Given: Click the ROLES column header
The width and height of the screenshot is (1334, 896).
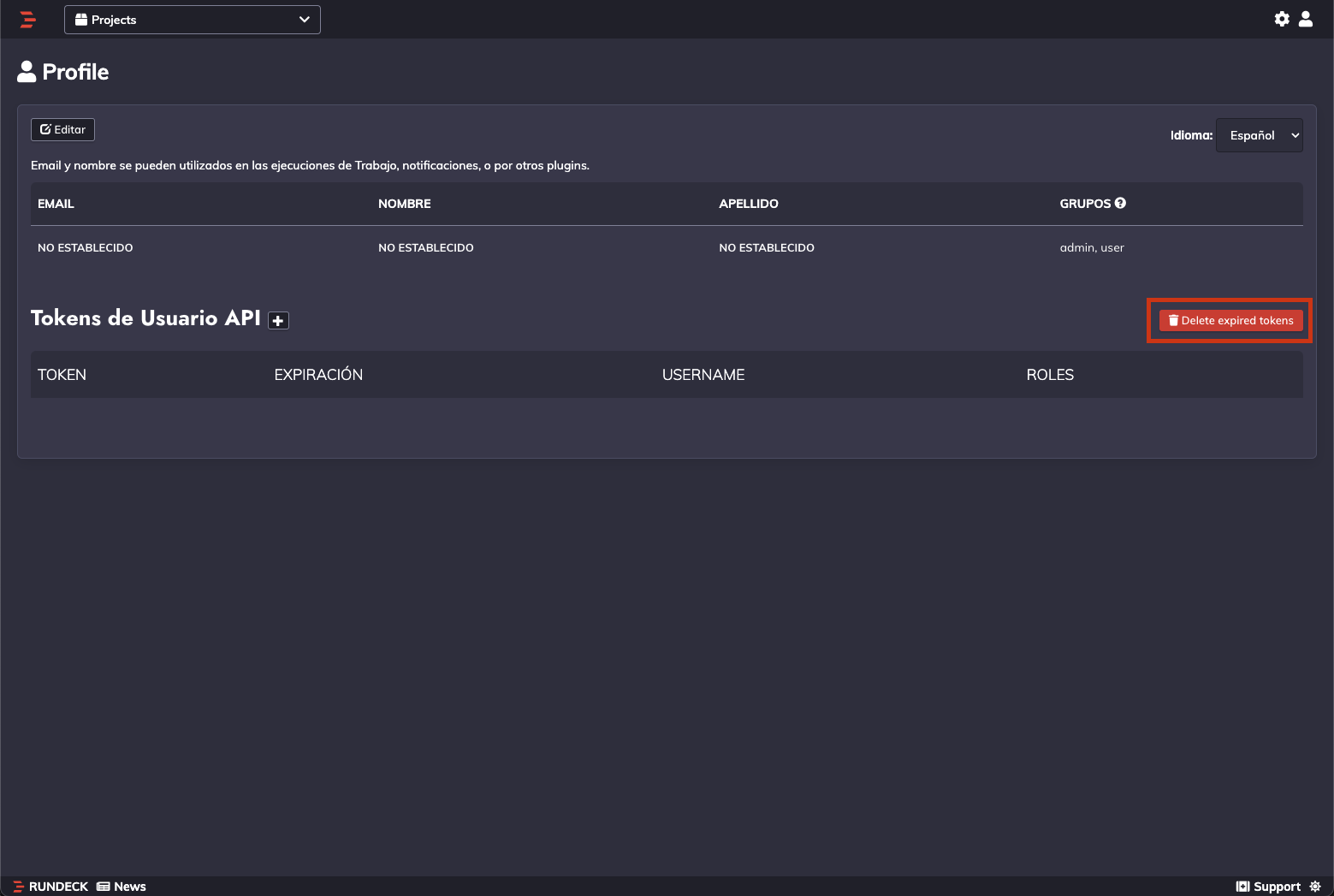Looking at the screenshot, I should click(1050, 375).
